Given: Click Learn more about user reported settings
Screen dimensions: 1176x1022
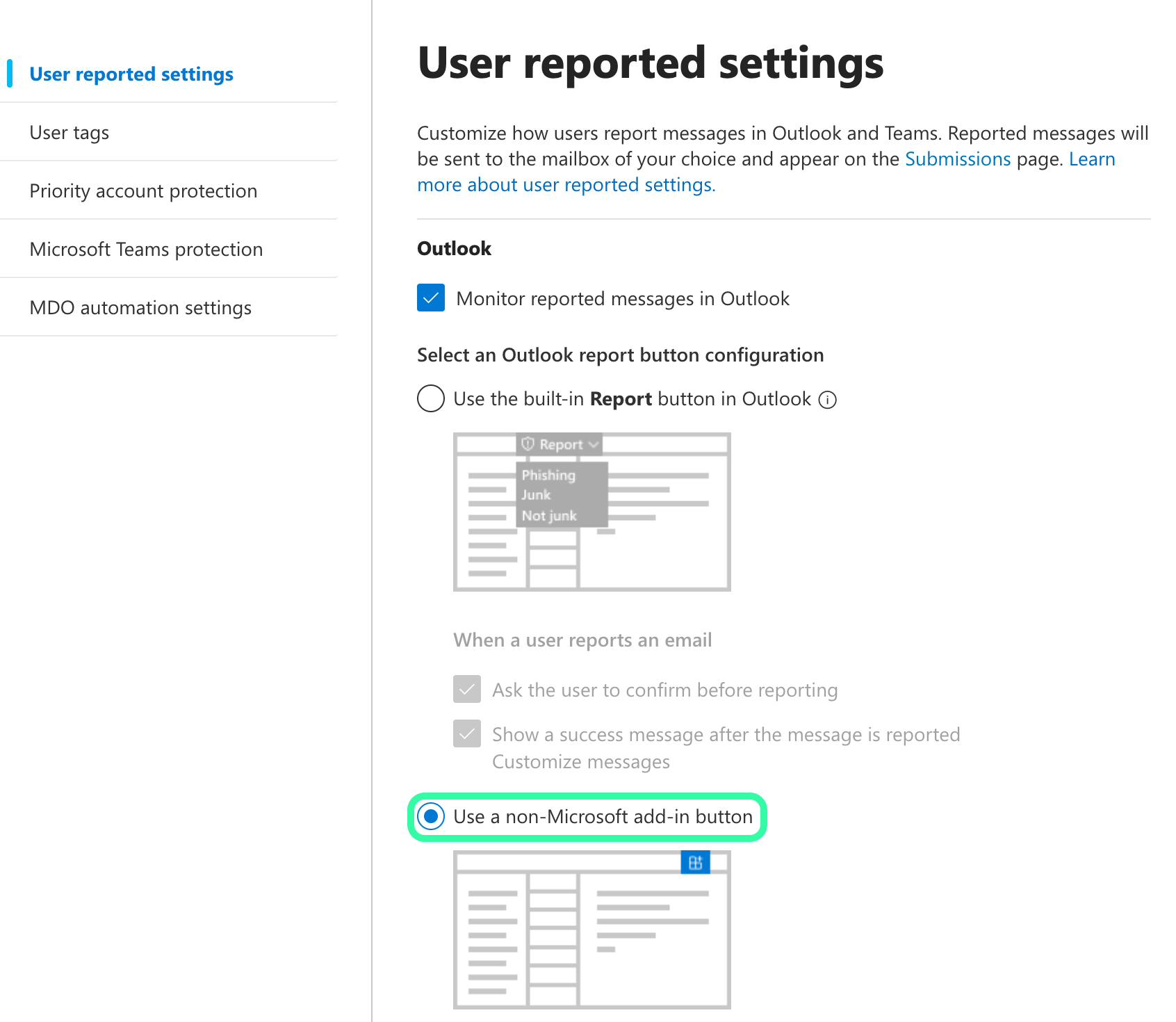Looking at the screenshot, I should (566, 185).
